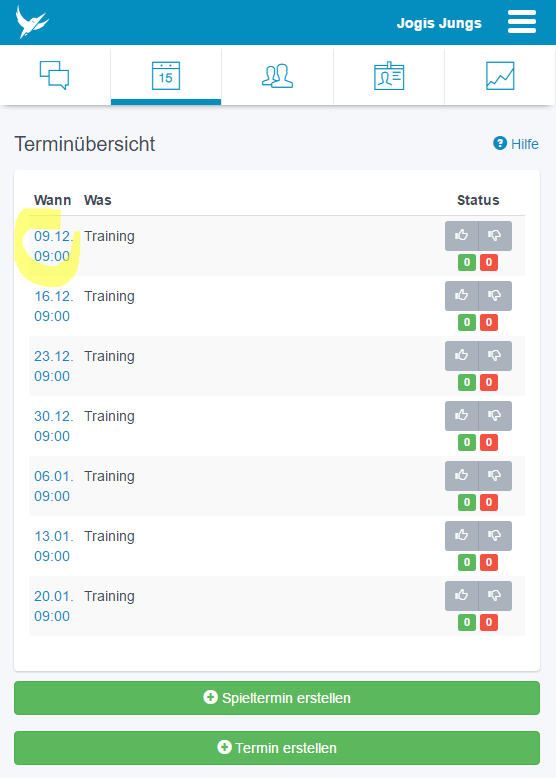Select the calendar tab
This screenshot has width=556, height=778.
166,75
